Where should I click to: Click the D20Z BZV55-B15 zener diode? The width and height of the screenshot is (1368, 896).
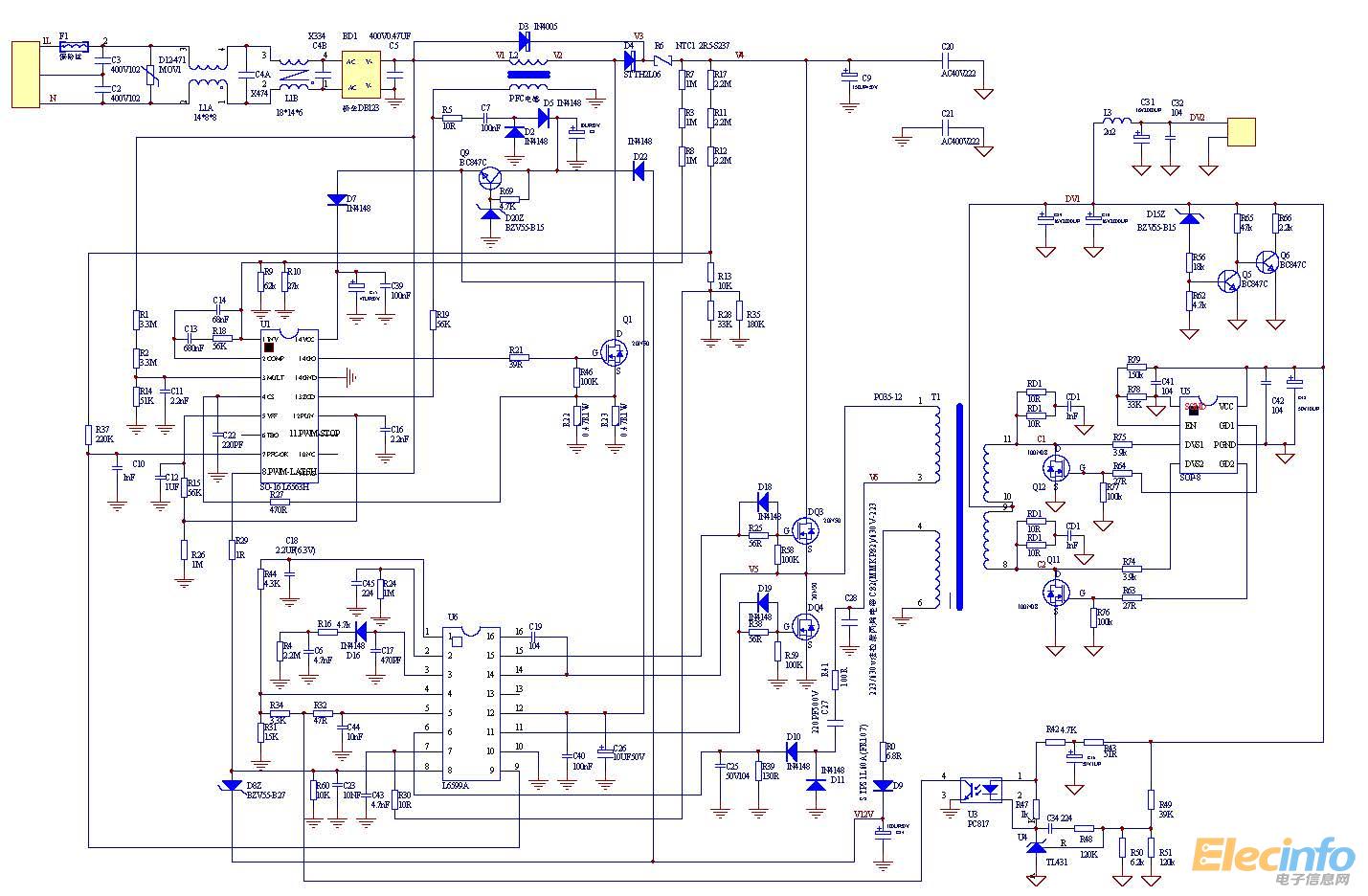(x=491, y=212)
